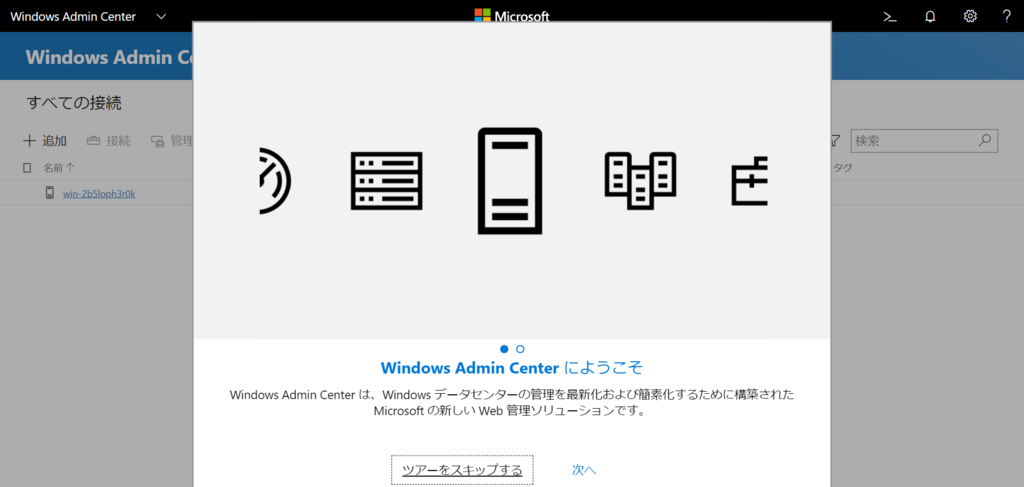Select the second tour page dot
This screenshot has height=487, width=1024.
520,349
